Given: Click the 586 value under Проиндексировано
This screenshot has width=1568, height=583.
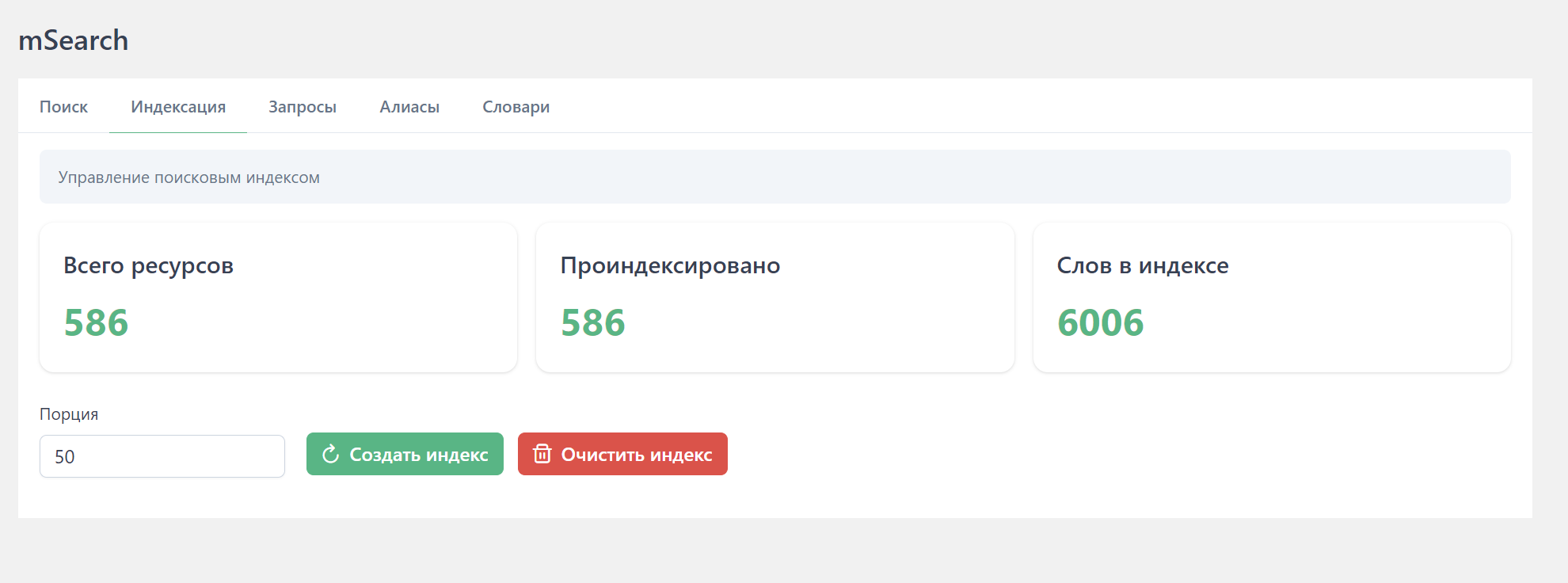Looking at the screenshot, I should [x=593, y=322].
